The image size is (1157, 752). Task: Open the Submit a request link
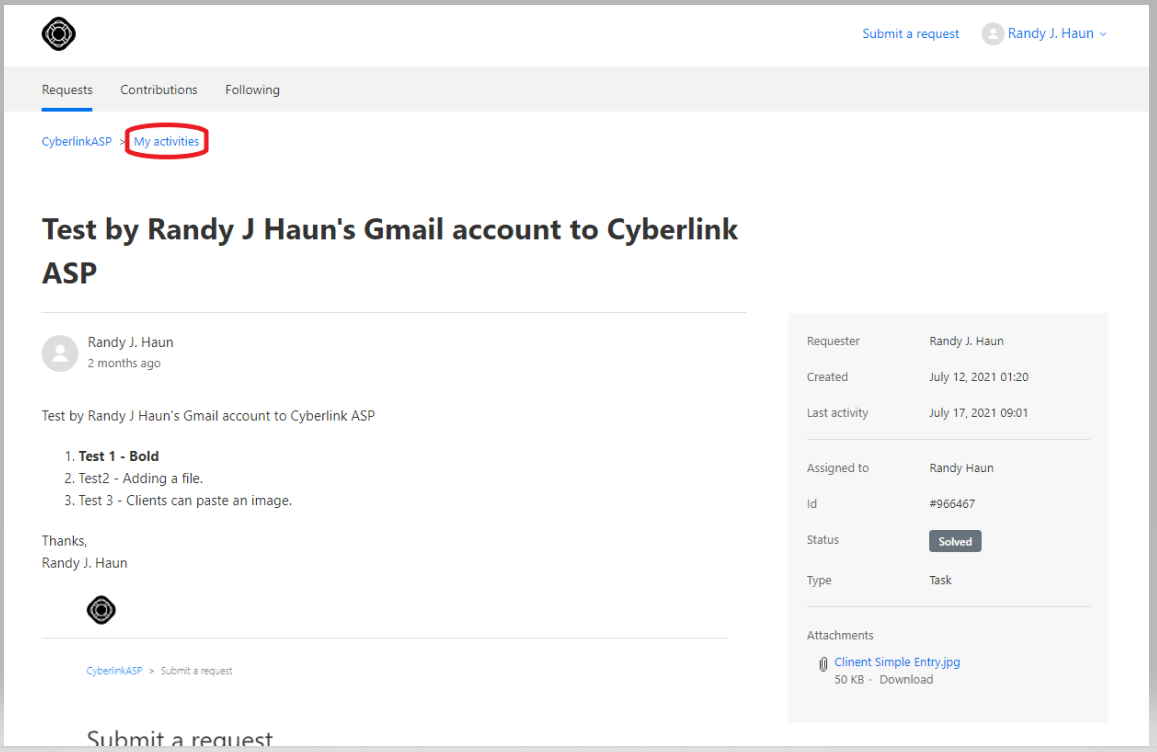911,33
